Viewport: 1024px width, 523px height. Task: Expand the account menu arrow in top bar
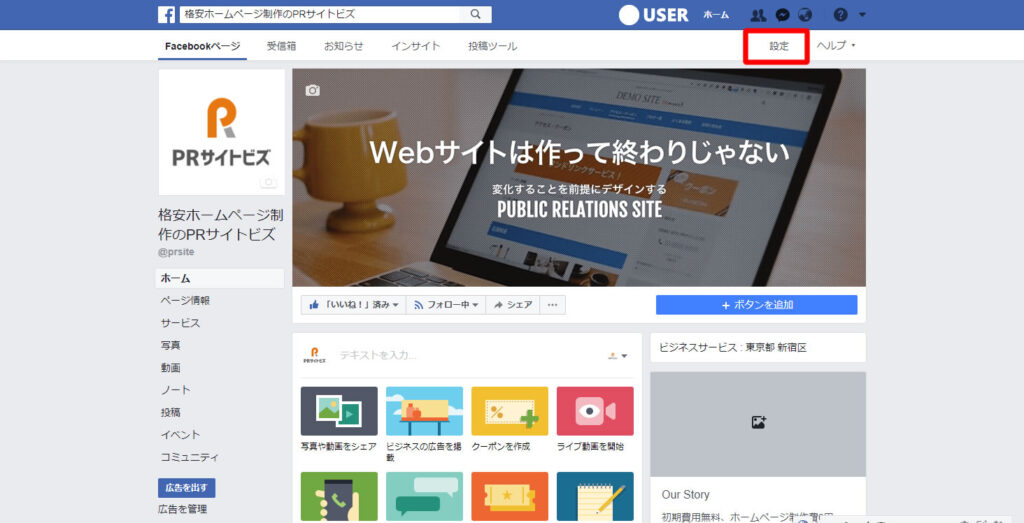tap(862, 15)
